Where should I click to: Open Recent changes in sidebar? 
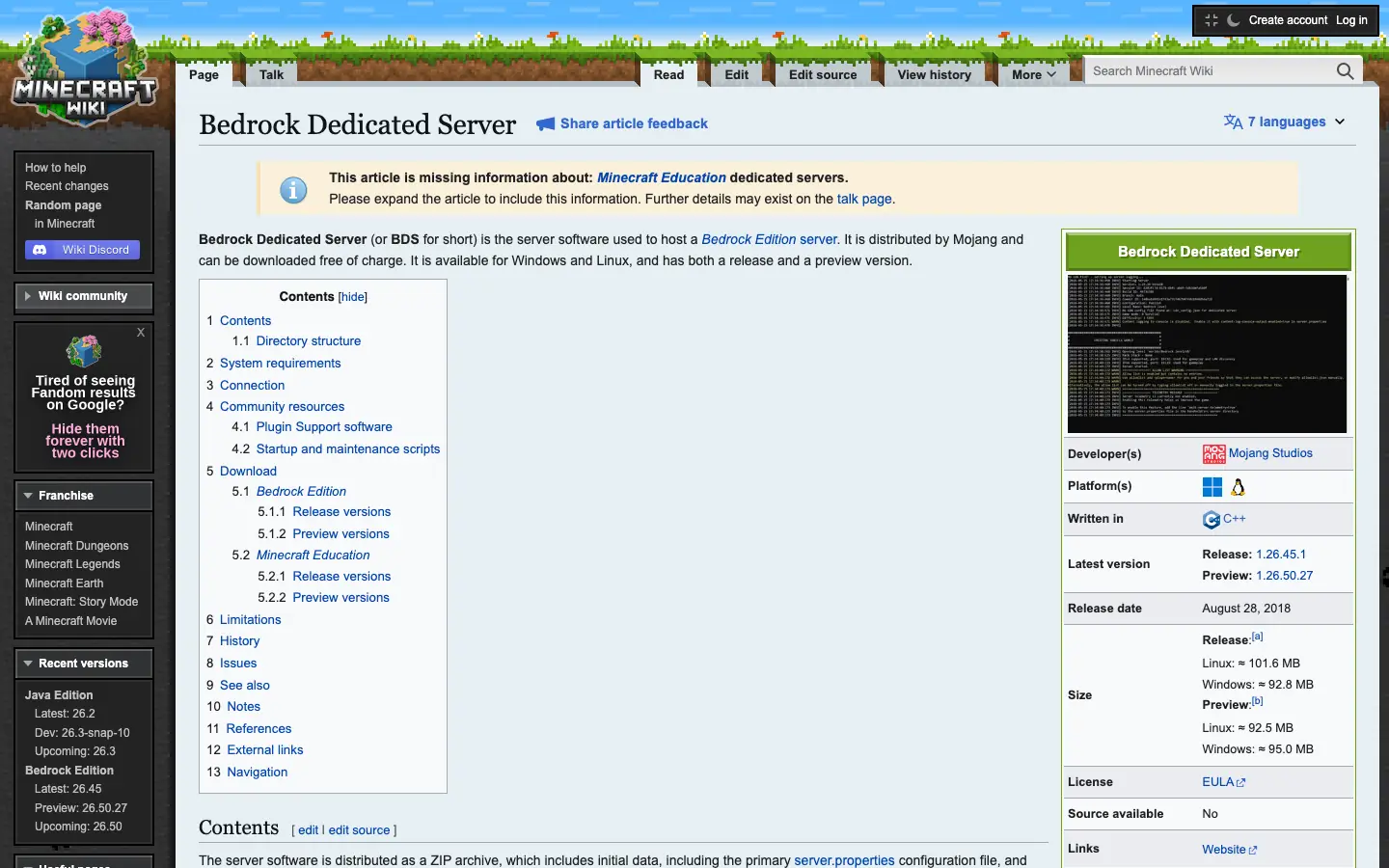(x=67, y=186)
